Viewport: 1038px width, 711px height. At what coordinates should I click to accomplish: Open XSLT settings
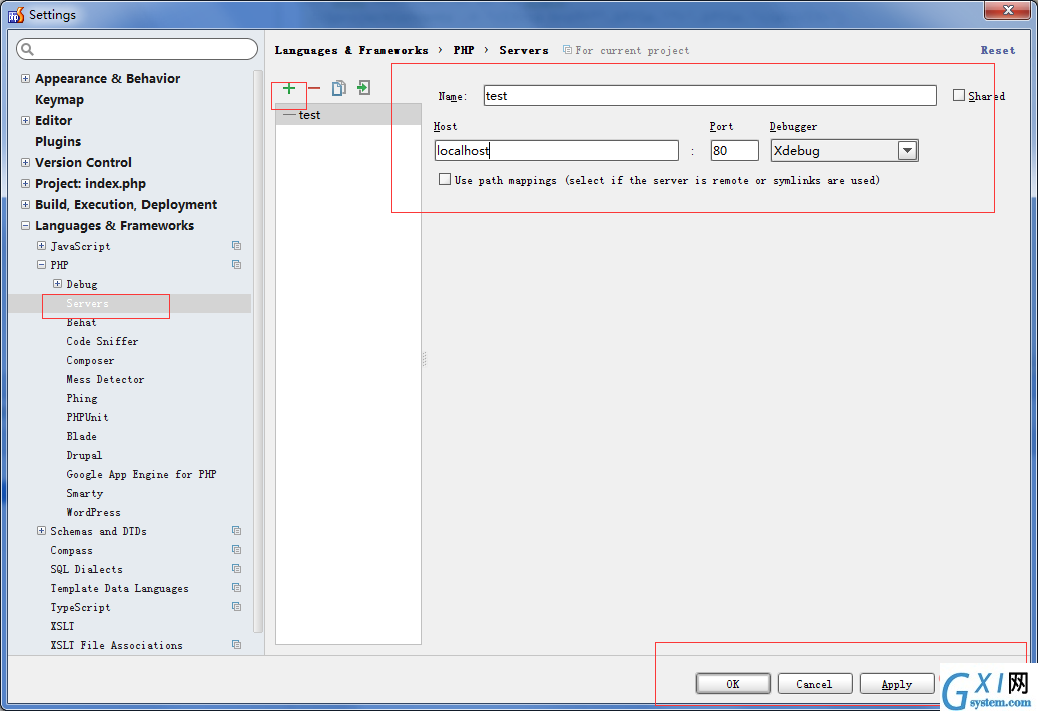(x=62, y=626)
